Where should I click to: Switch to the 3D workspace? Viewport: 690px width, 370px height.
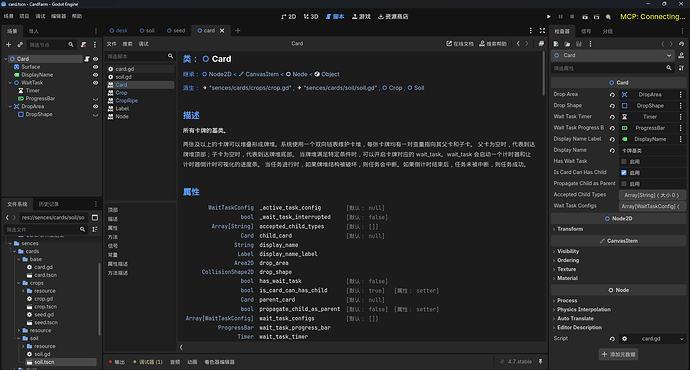coord(311,17)
